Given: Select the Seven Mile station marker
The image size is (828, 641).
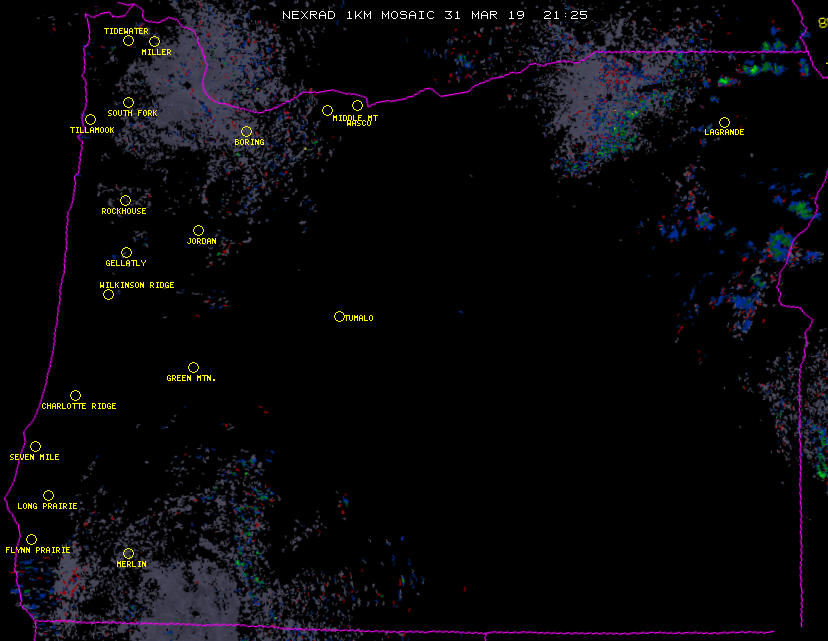Looking at the screenshot, I should click(35, 446).
